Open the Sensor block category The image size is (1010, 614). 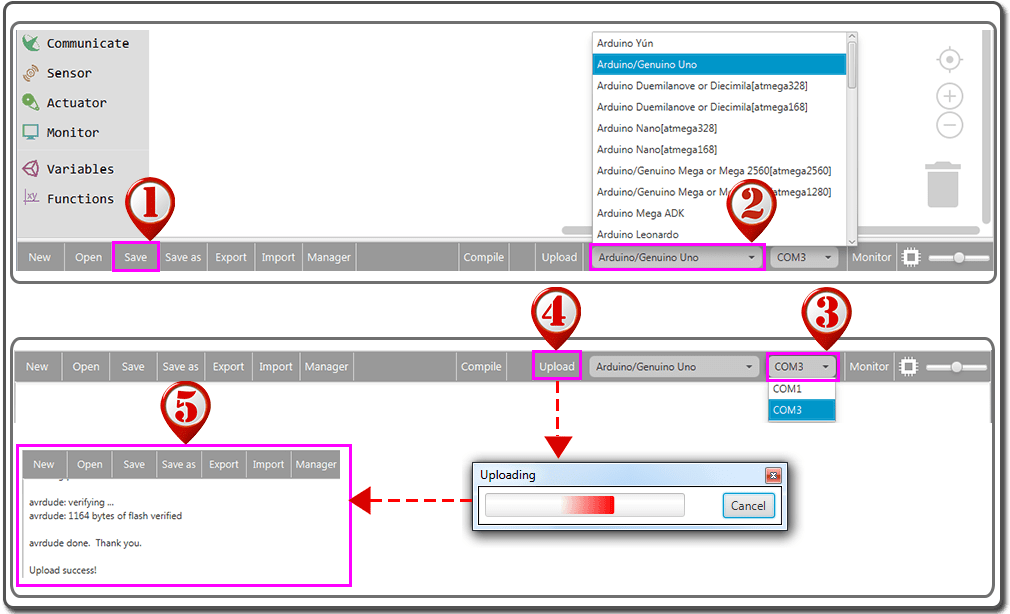coord(57,73)
